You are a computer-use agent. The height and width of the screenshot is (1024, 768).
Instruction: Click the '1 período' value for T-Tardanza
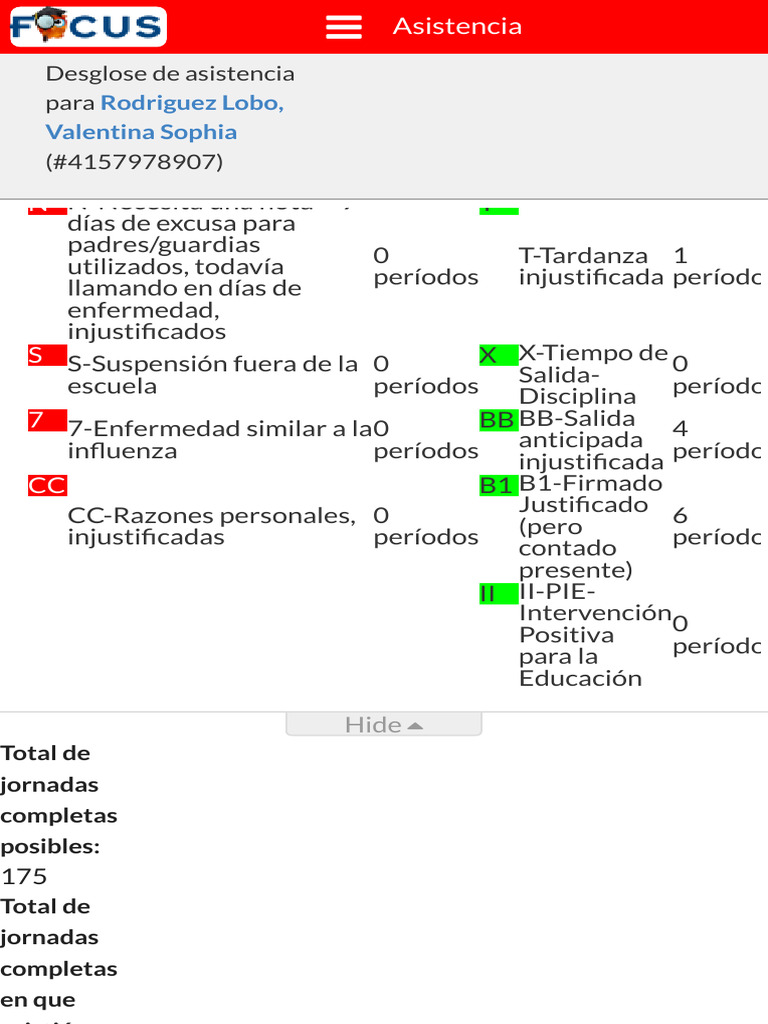pos(716,266)
